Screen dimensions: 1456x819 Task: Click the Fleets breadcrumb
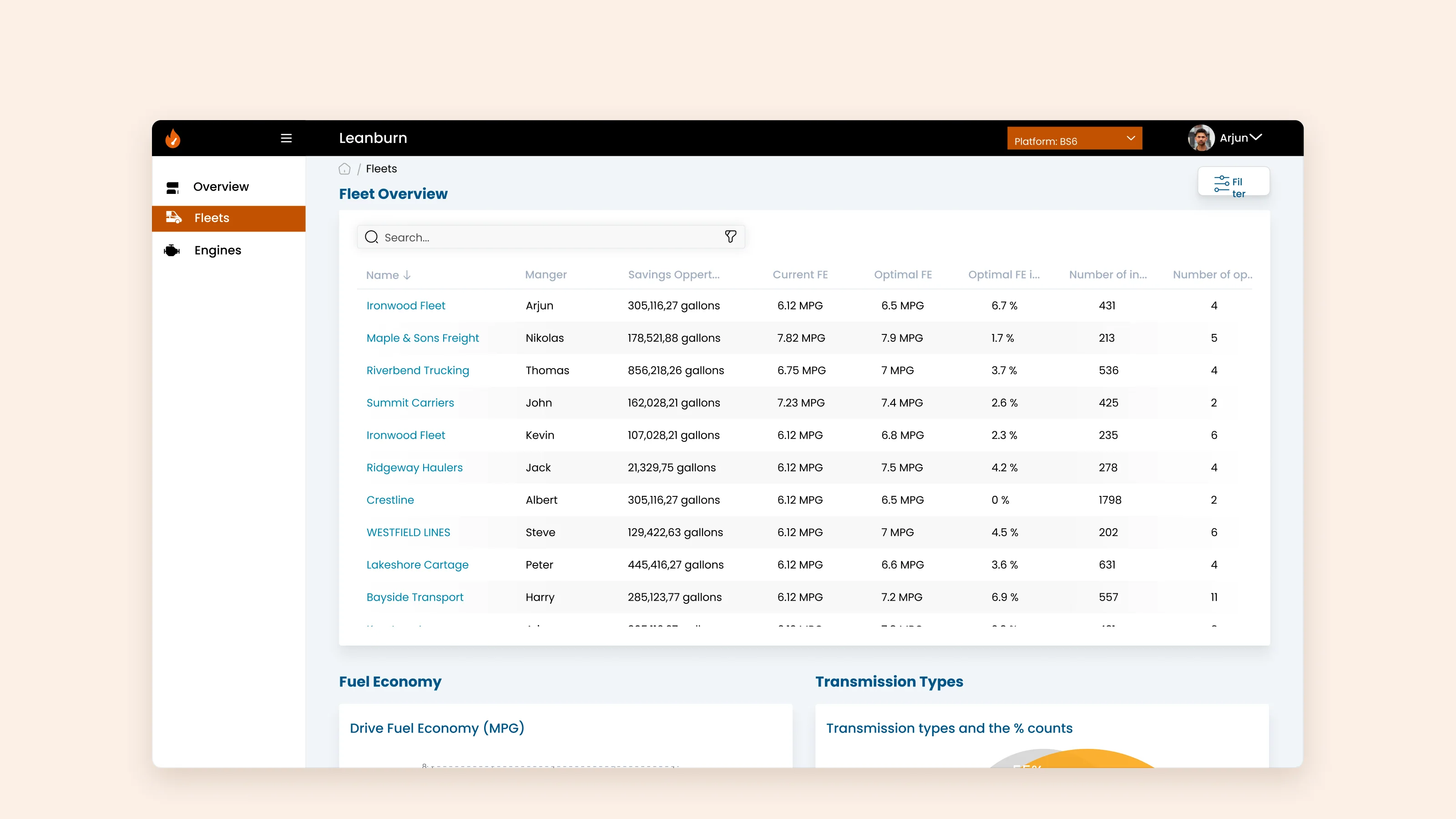pos(381,168)
